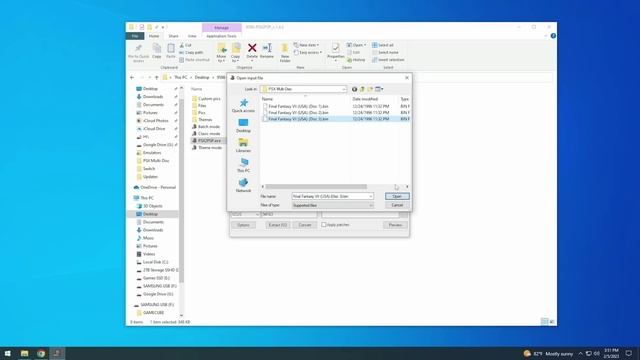Click Paste icon in Explorer ribbon
This screenshot has width=640, height=360.
[x=171, y=49]
